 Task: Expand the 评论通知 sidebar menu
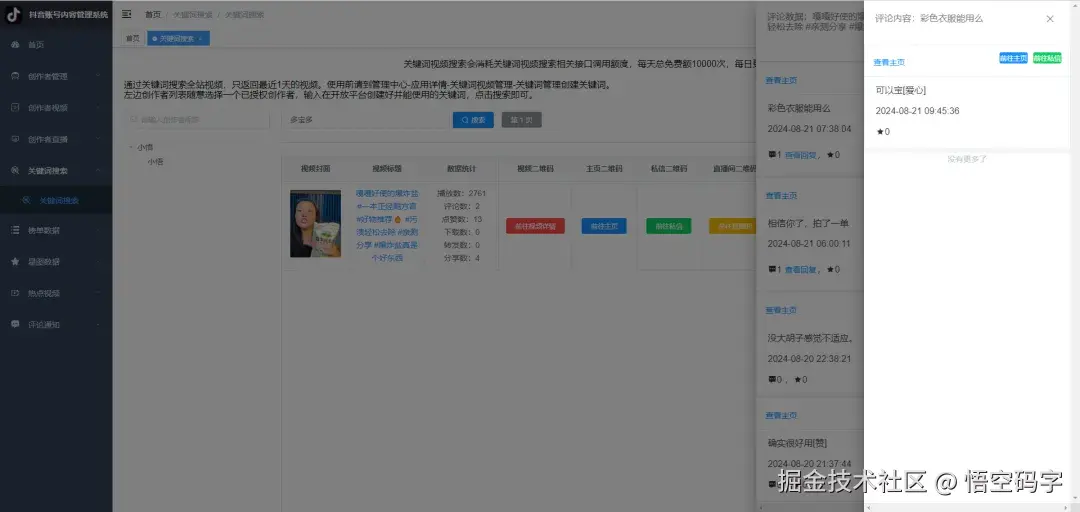pyautogui.click(x=56, y=324)
